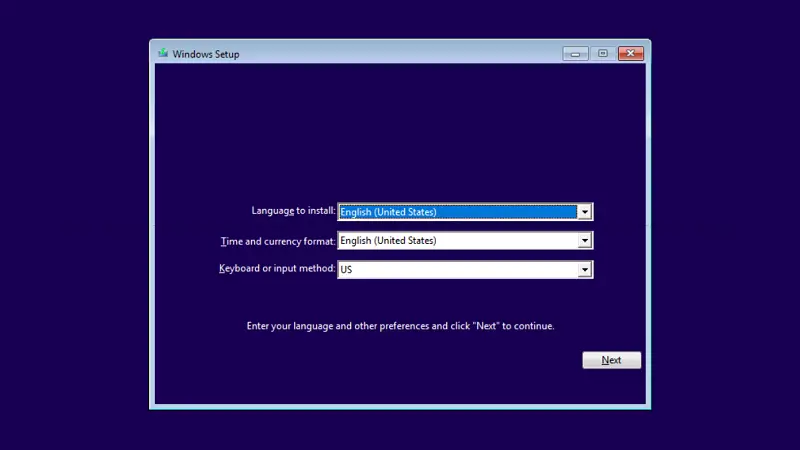Click the Time and currency English (United States) value
Viewport: 800px width, 450px height.
pyautogui.click(x=457, y=241)
